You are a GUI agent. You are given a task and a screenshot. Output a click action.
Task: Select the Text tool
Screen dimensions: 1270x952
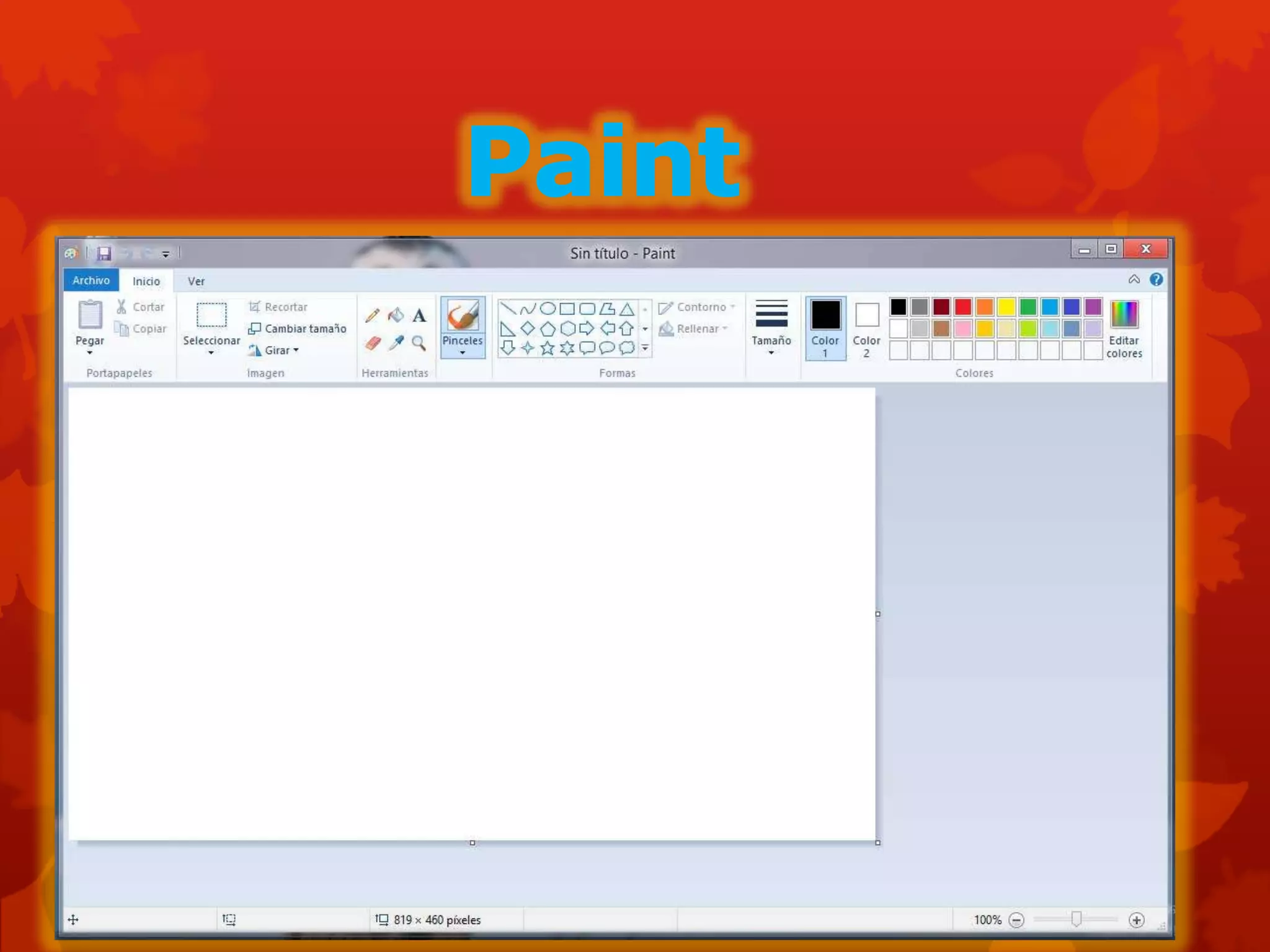[419, 315]
